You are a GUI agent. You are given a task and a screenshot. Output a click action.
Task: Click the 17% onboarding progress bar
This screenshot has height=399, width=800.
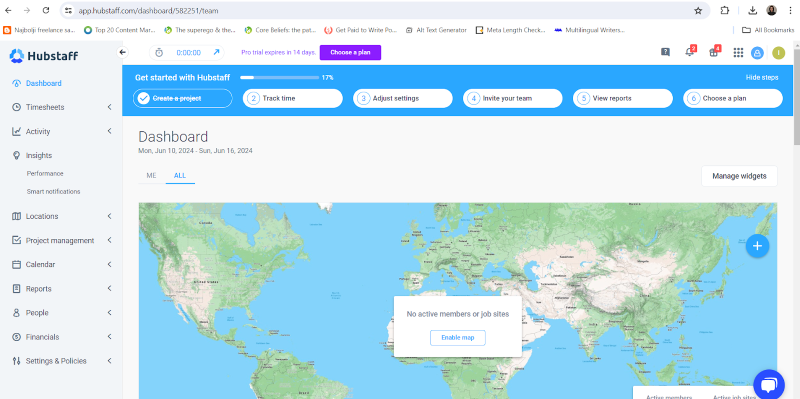(280, 78)
